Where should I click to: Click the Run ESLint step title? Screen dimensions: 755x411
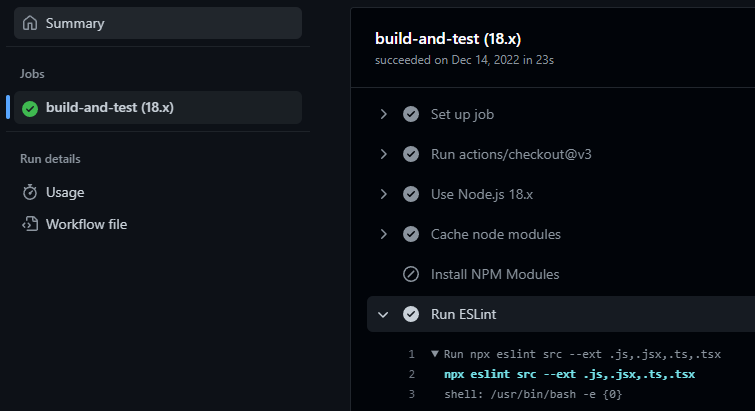[x=463, y=314]
